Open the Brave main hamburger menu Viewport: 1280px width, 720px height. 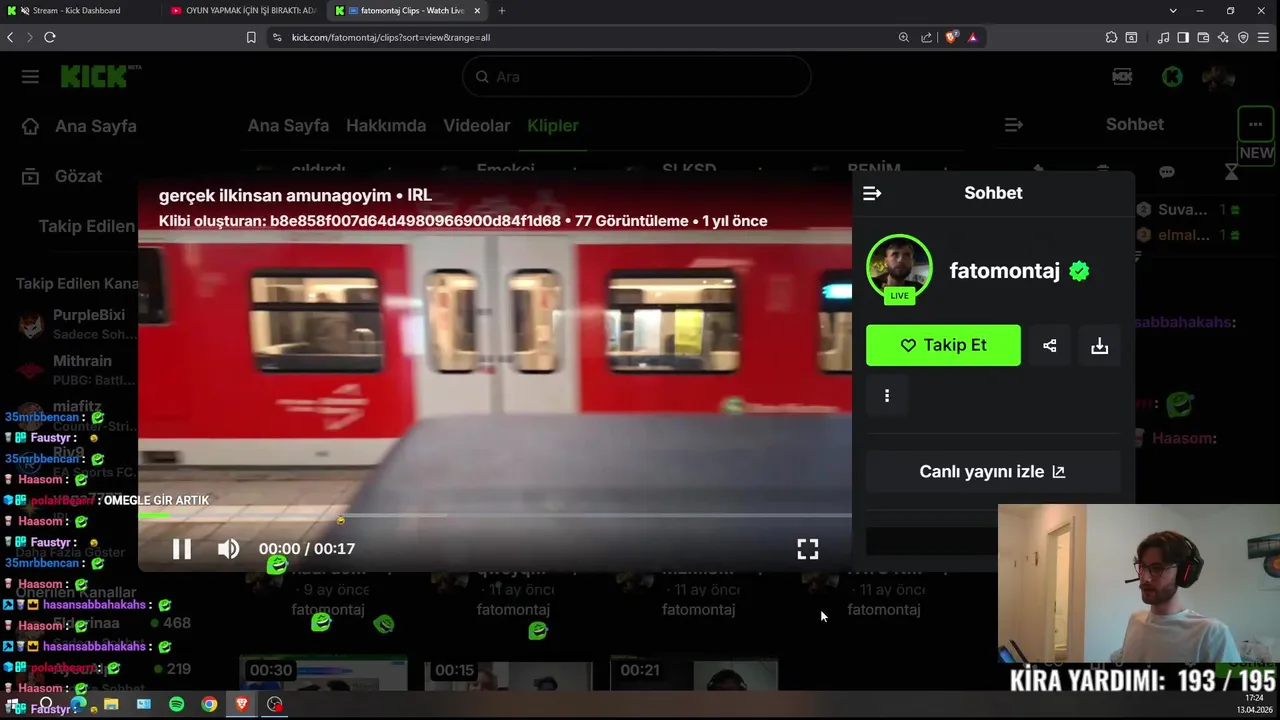1265,37
